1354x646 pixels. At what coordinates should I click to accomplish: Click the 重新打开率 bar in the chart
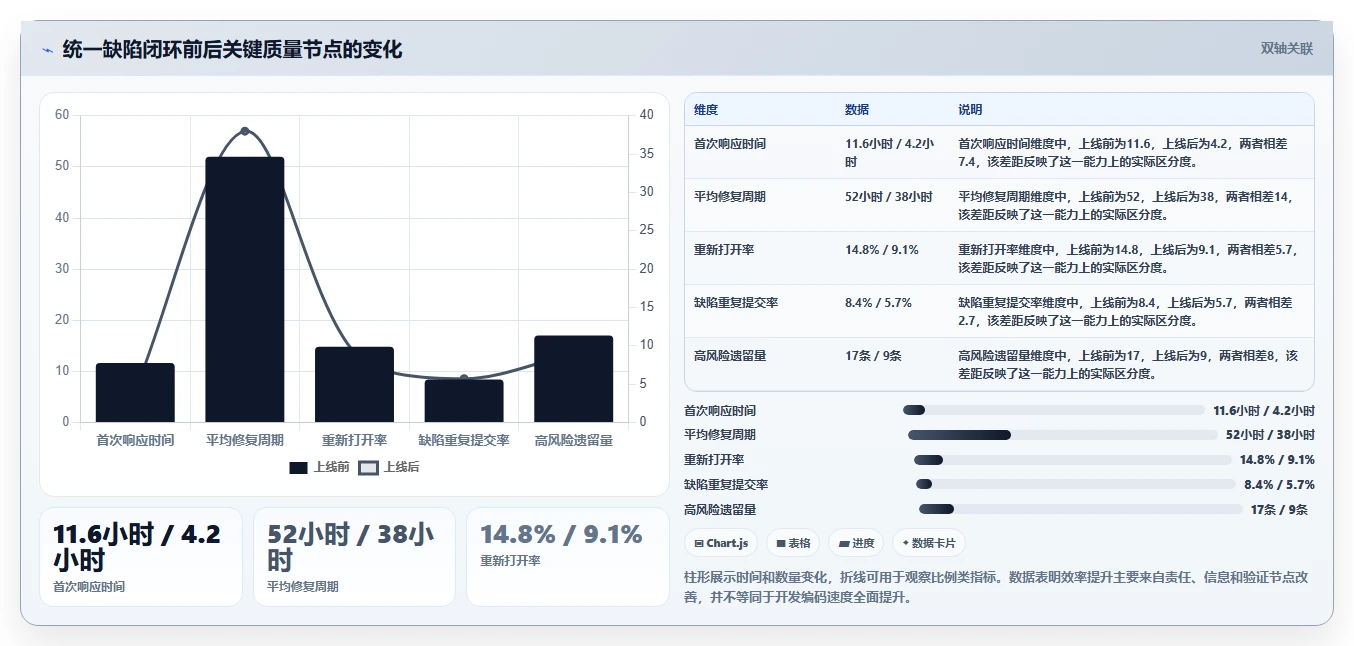click(x=354, y=384)
